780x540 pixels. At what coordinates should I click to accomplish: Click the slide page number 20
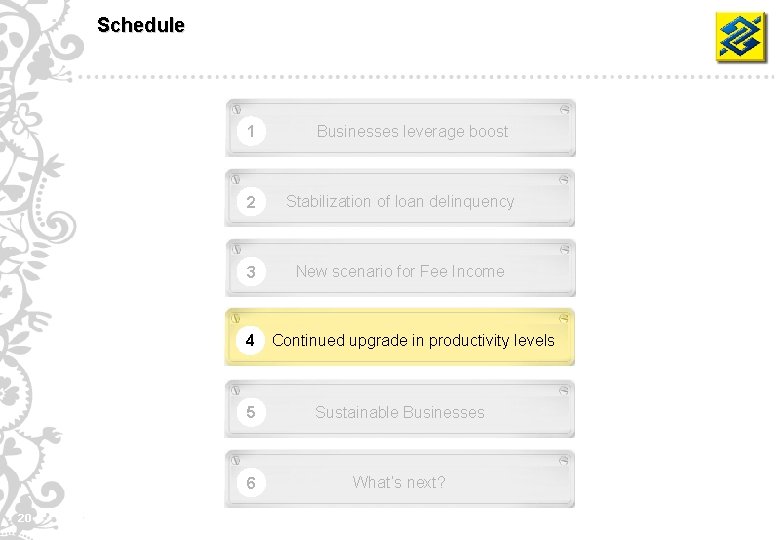pyautogui.click(x=24, y=517)
